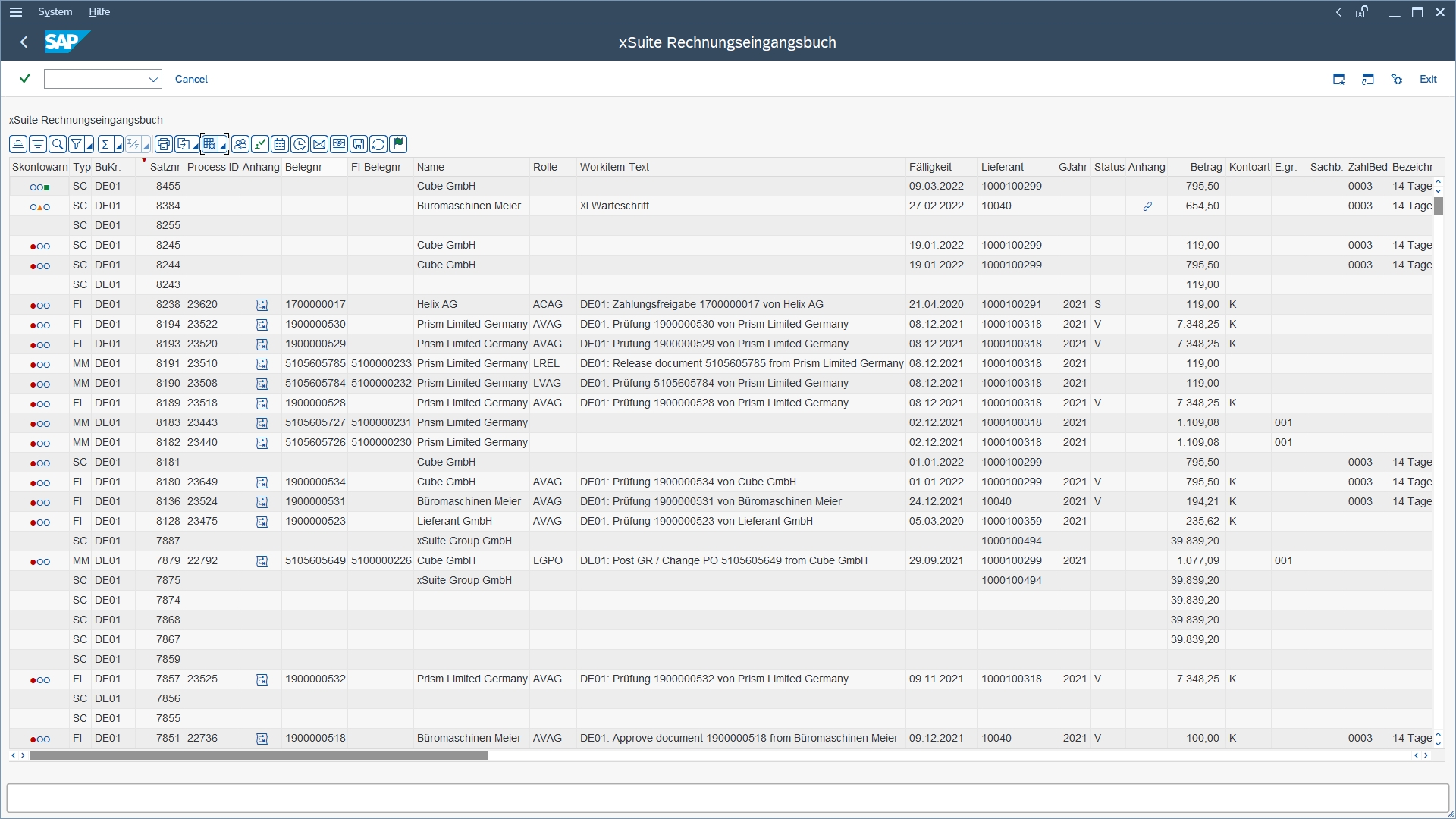Expand the layout settings dropdown arrow

(222, 146)
